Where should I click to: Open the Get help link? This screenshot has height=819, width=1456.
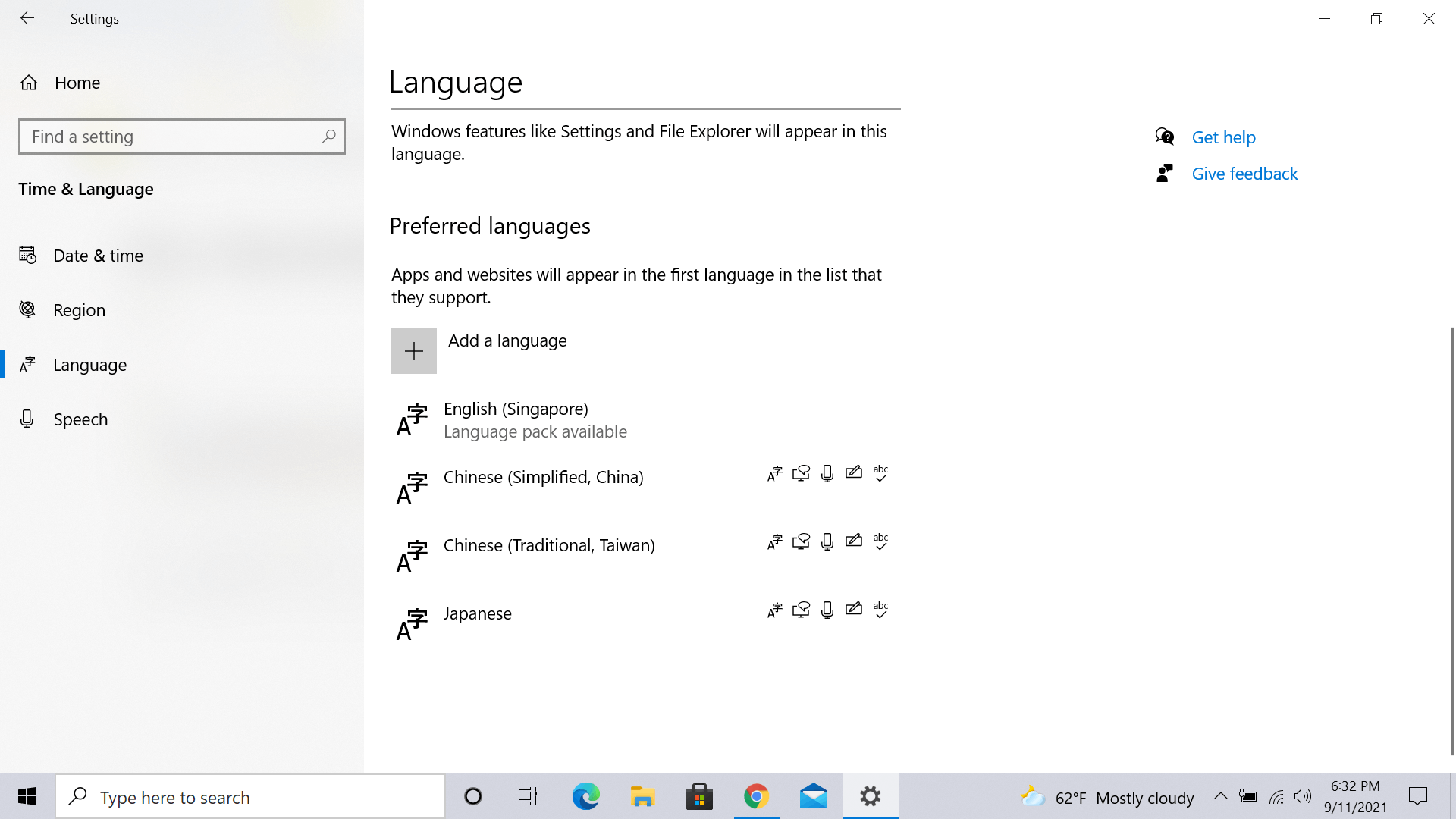point(1223,137)
